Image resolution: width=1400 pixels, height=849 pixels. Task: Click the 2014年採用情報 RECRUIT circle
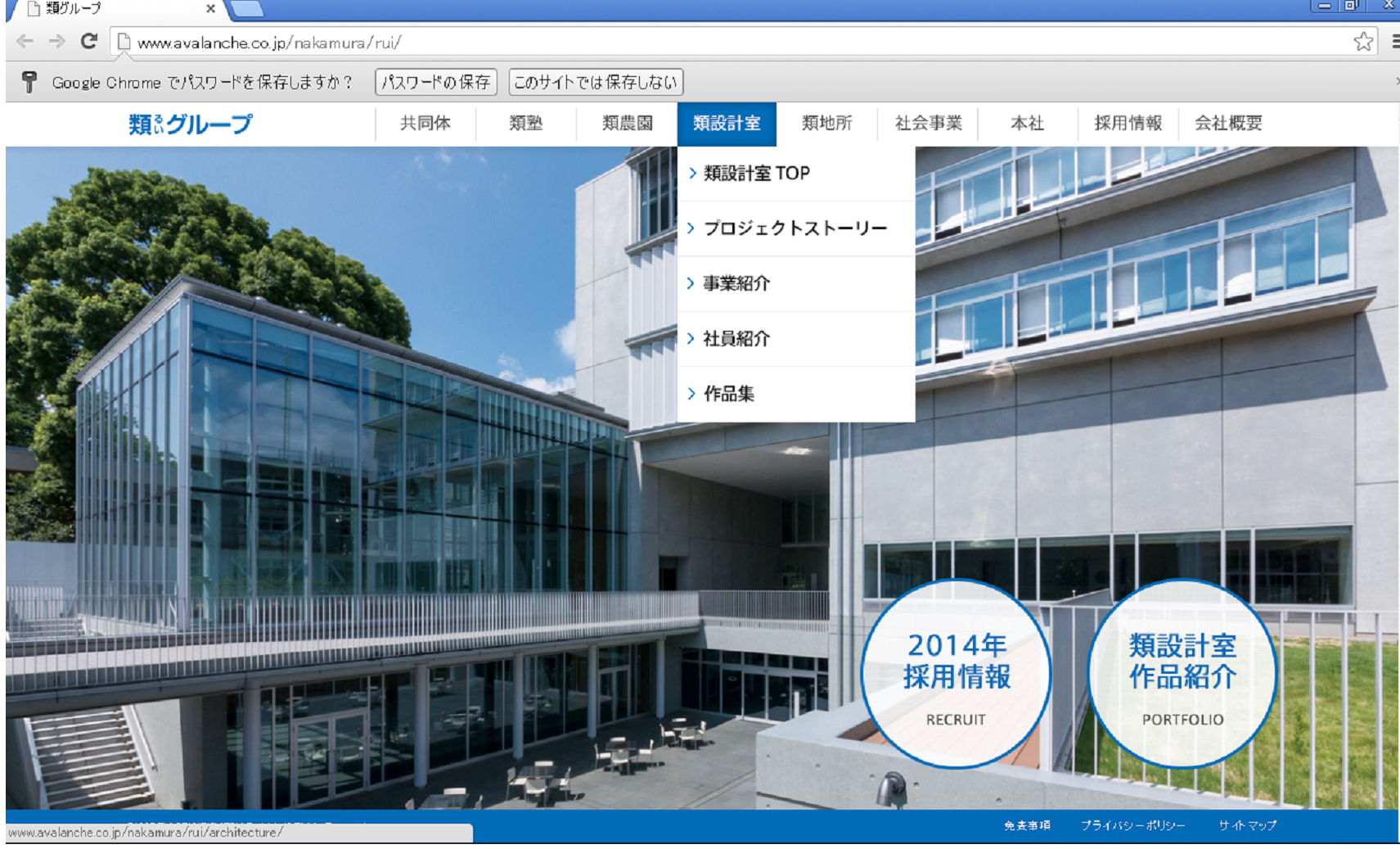tap(956, 674)
